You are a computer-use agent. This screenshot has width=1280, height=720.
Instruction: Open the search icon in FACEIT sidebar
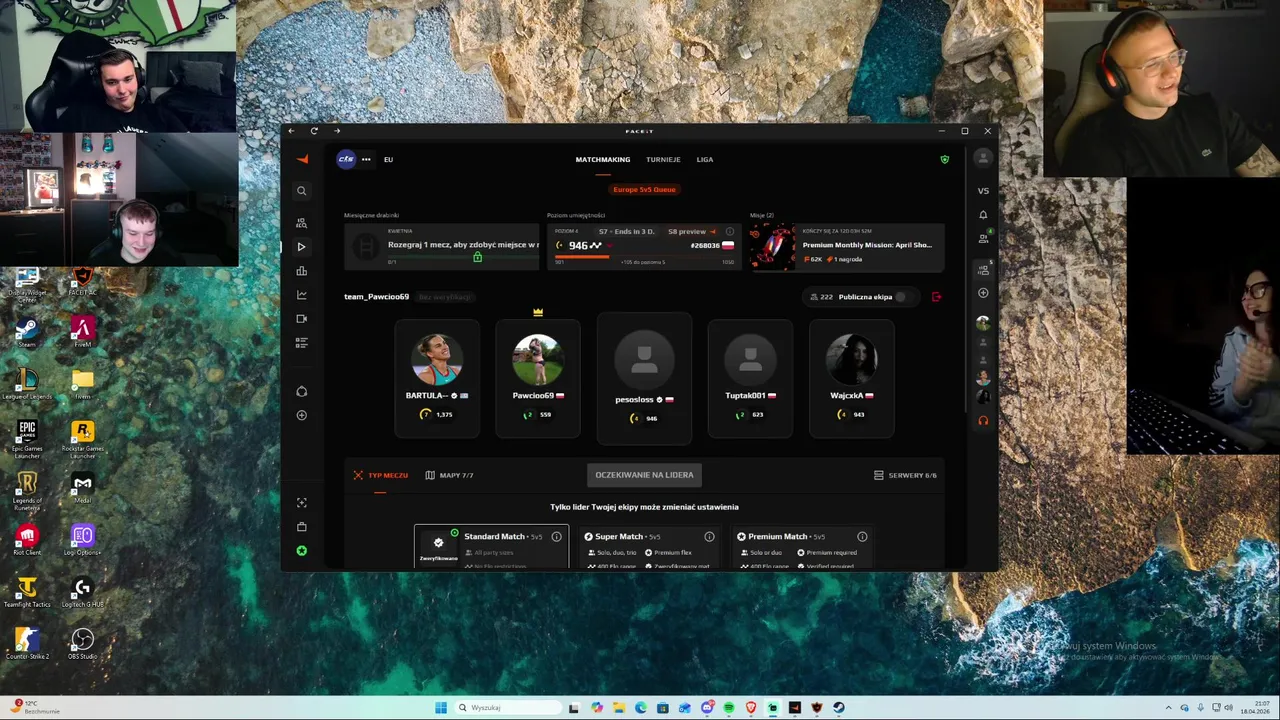click(301, 191)
